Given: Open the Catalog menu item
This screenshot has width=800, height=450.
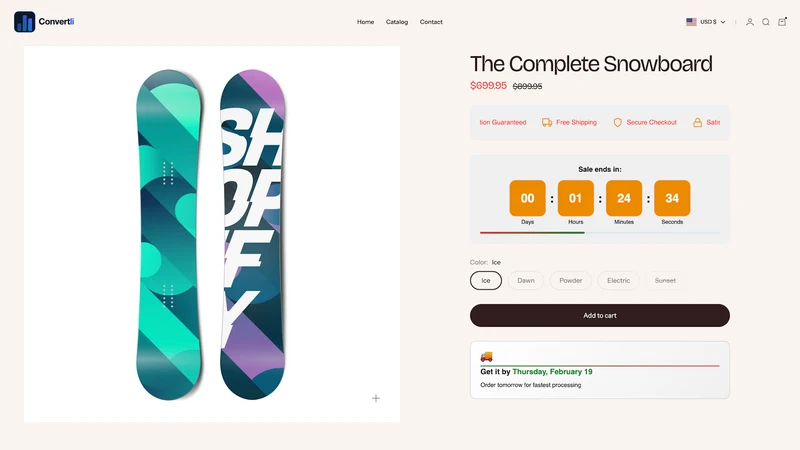Looking at the screenshot, I should coord(397,22).
